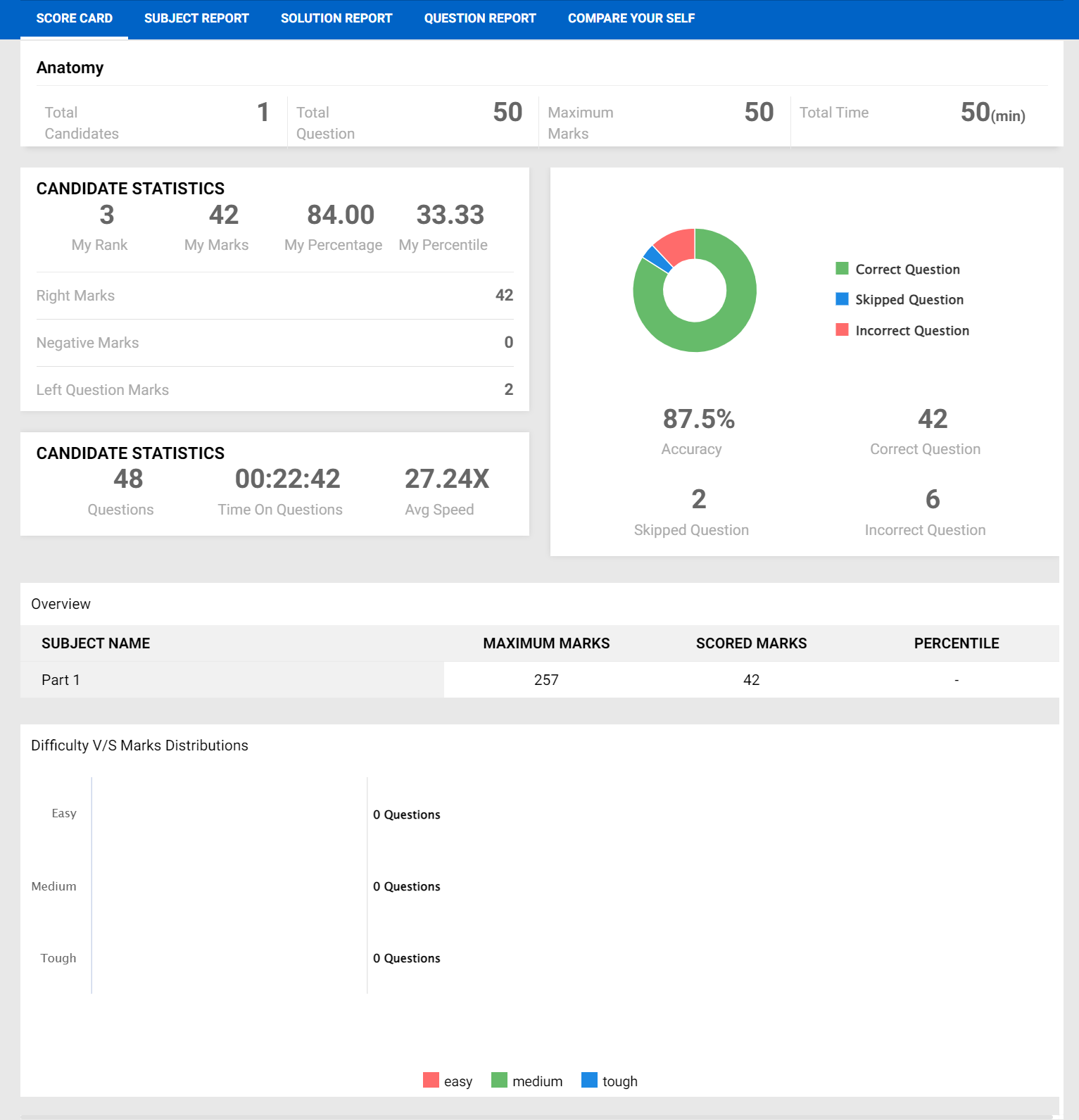Click the Scored Marks column header

point(751,643)
